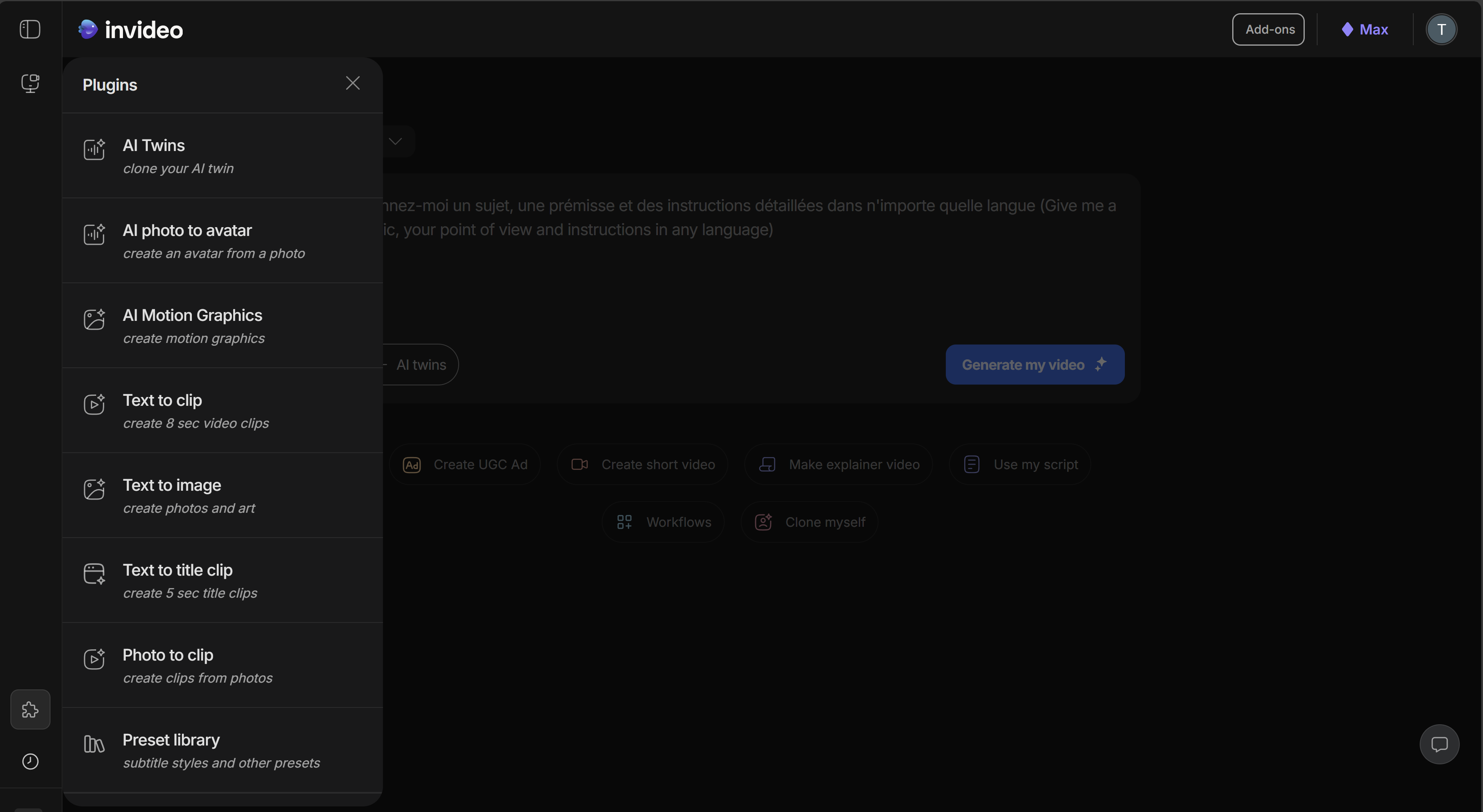
Task: Open the Preset library for subtitle styles
Action: pyautogui.click(x=170, y=739)
